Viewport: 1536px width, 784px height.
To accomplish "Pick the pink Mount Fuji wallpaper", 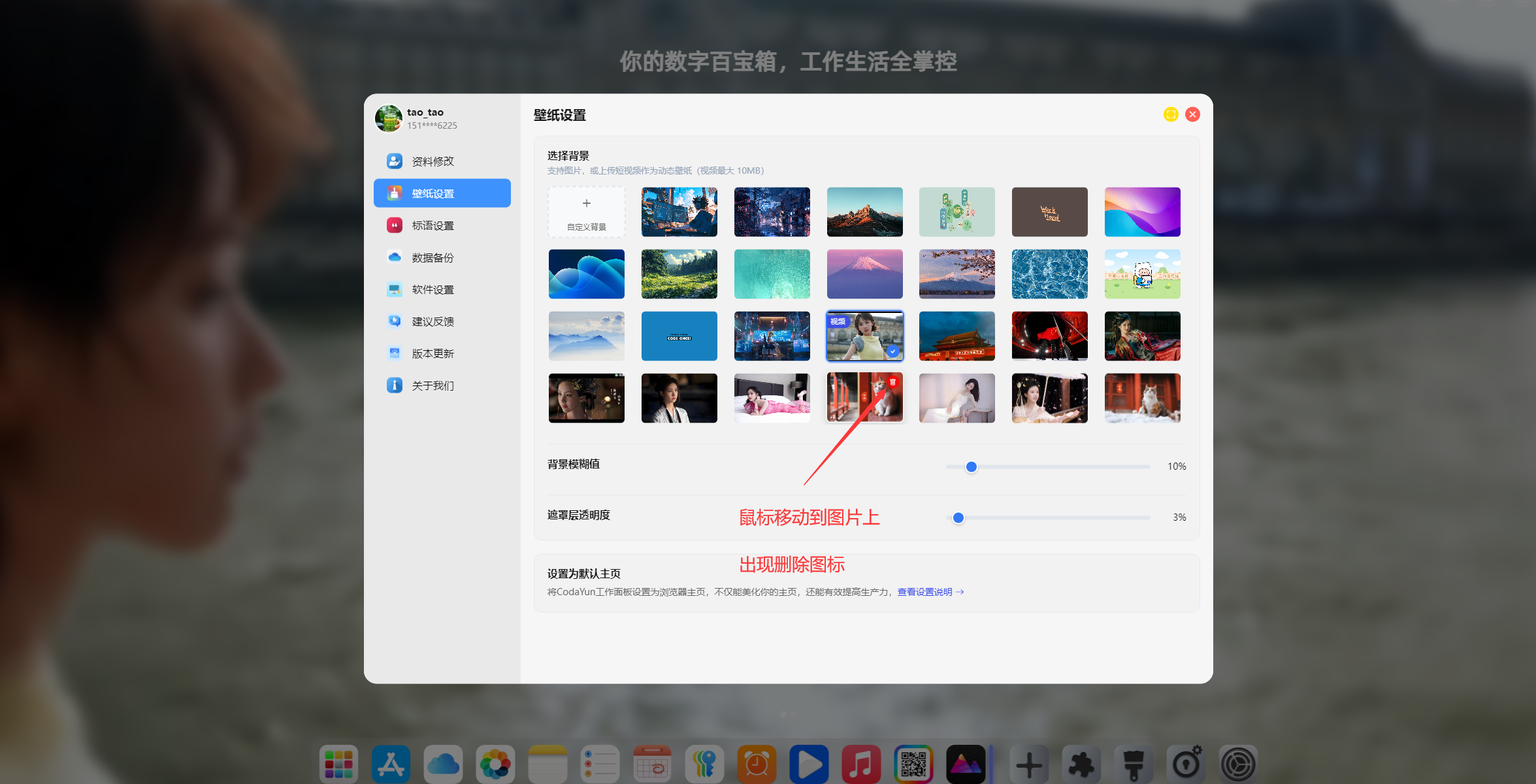I will click(x=865, y=274).
